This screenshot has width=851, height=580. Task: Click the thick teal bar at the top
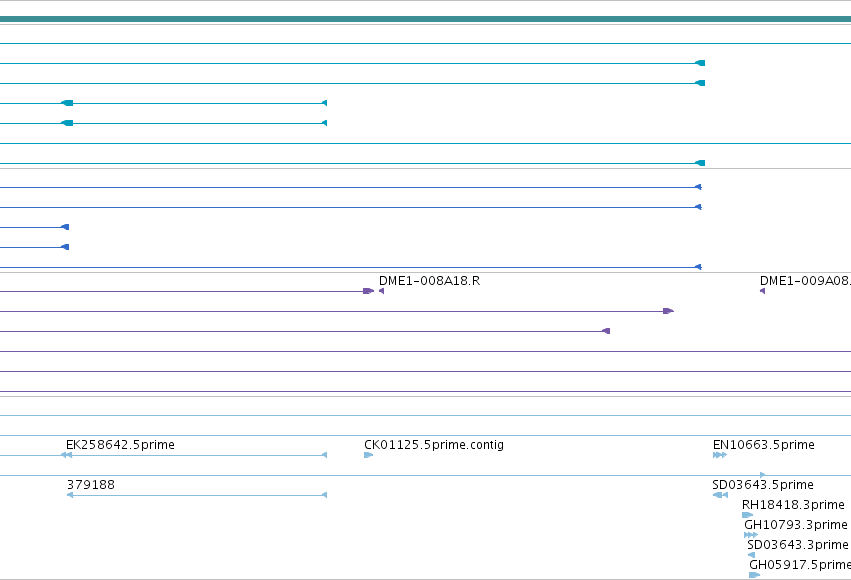tap(426, 19)
